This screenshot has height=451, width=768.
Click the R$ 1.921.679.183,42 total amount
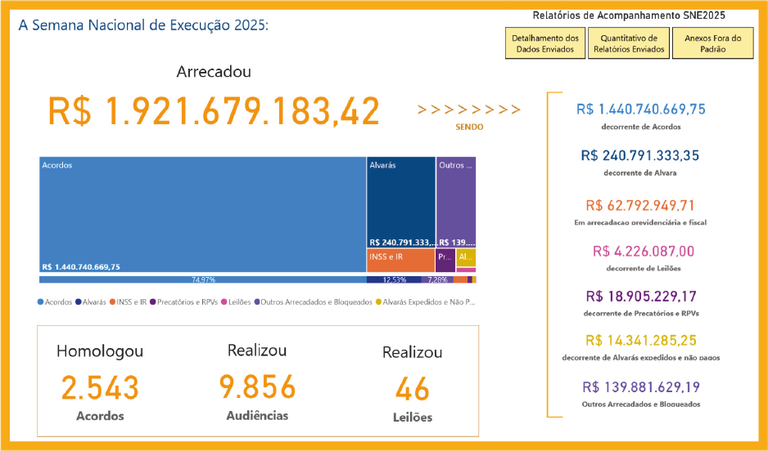pyautogui.click(x=213, y=111)
